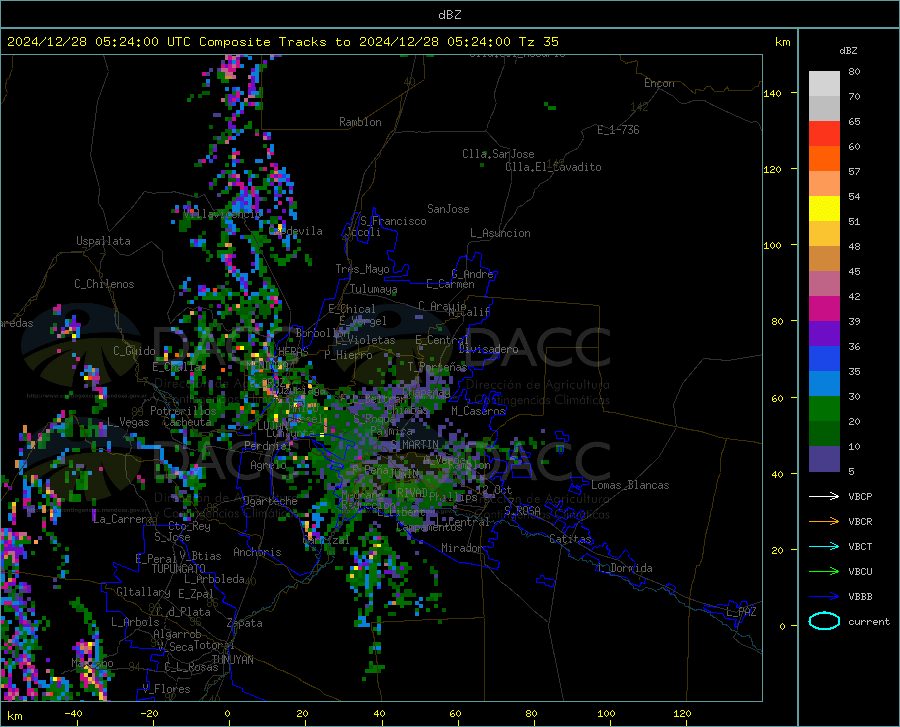Click the 'C_Chilenos' map label
This screenshot has height=727, width=900.
tap(104, 284)
